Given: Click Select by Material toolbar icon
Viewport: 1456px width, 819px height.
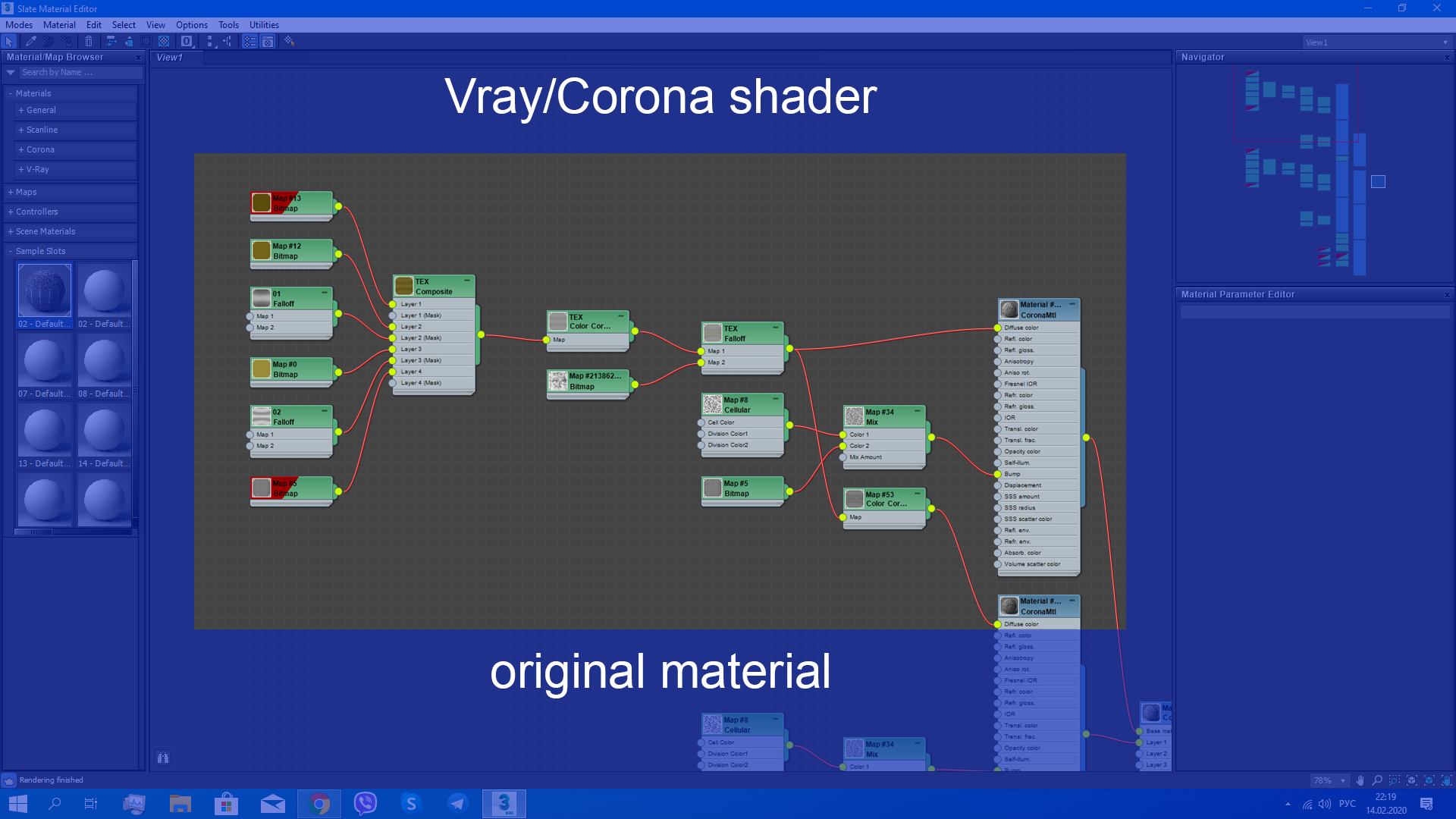Looking at the screenshot, I should point(289,42).
